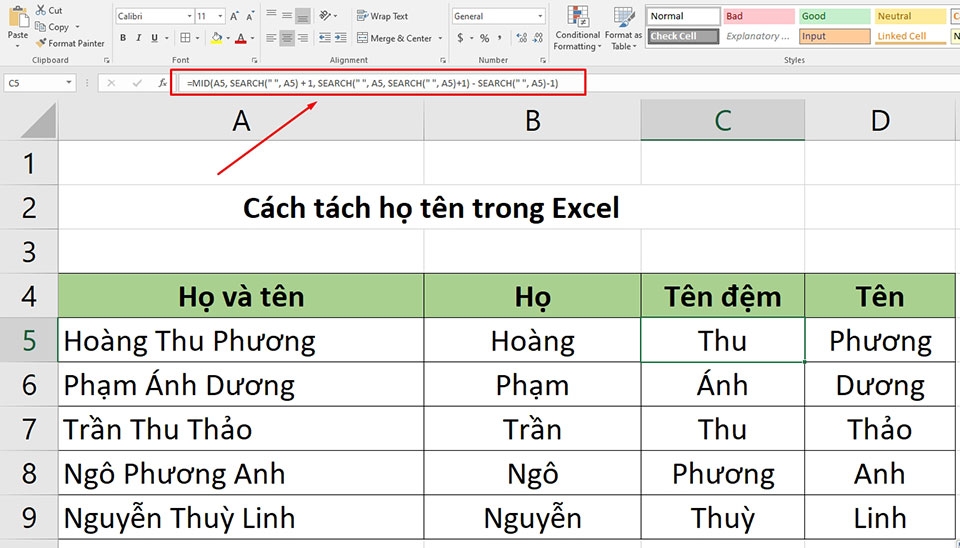This screenshot has height=548, width=960.
Task: Click the Copy icon
Action: coord(40,26)
